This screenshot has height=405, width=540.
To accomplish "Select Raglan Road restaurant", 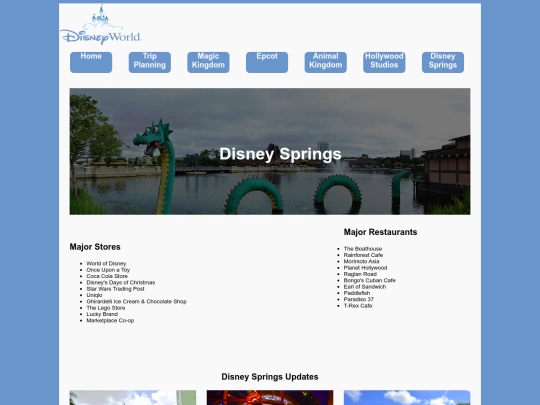I will click(360, 274).
